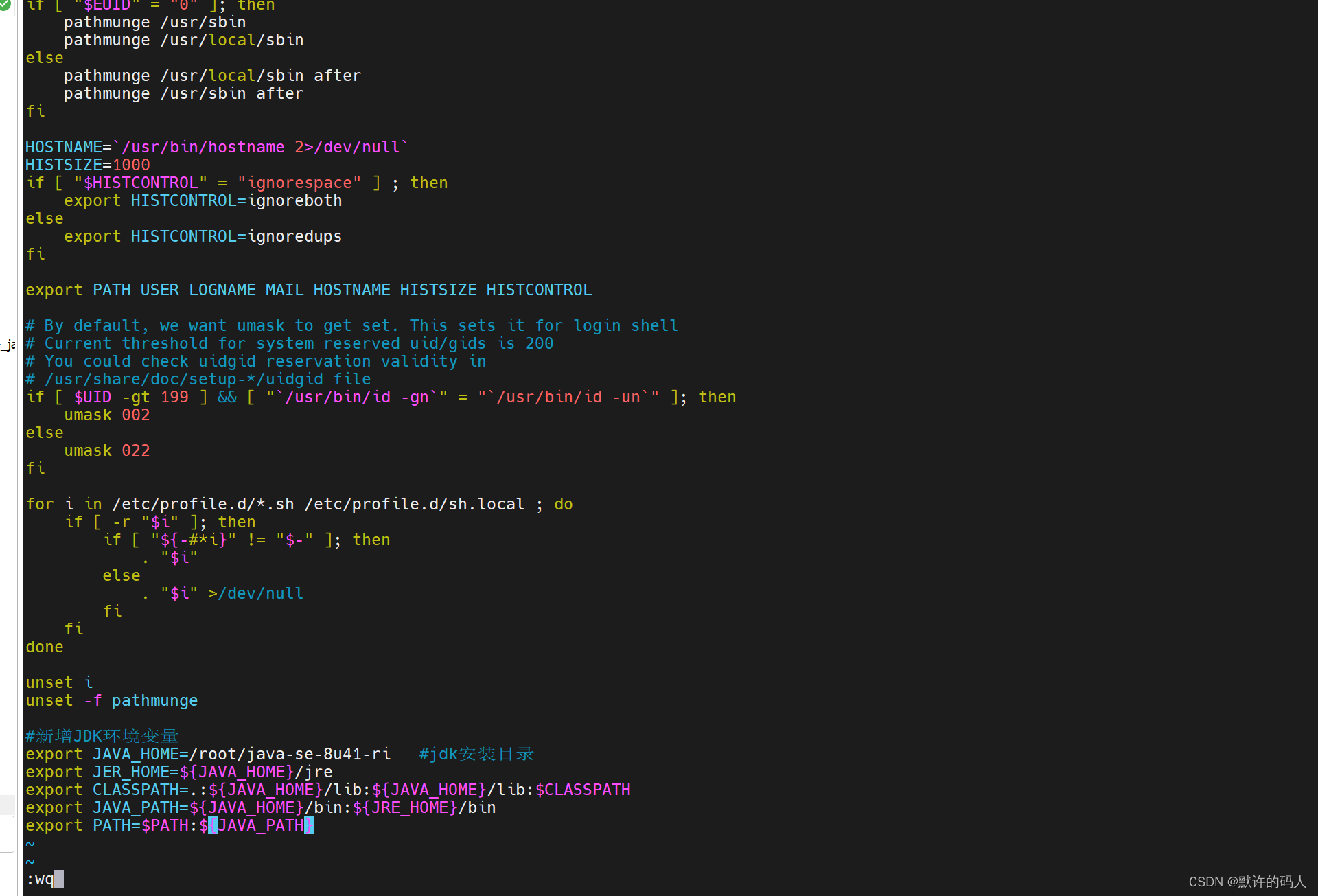Click the export JAVA_PATH line
Screen dimensions: 1318x896
[x=260, y=807]
